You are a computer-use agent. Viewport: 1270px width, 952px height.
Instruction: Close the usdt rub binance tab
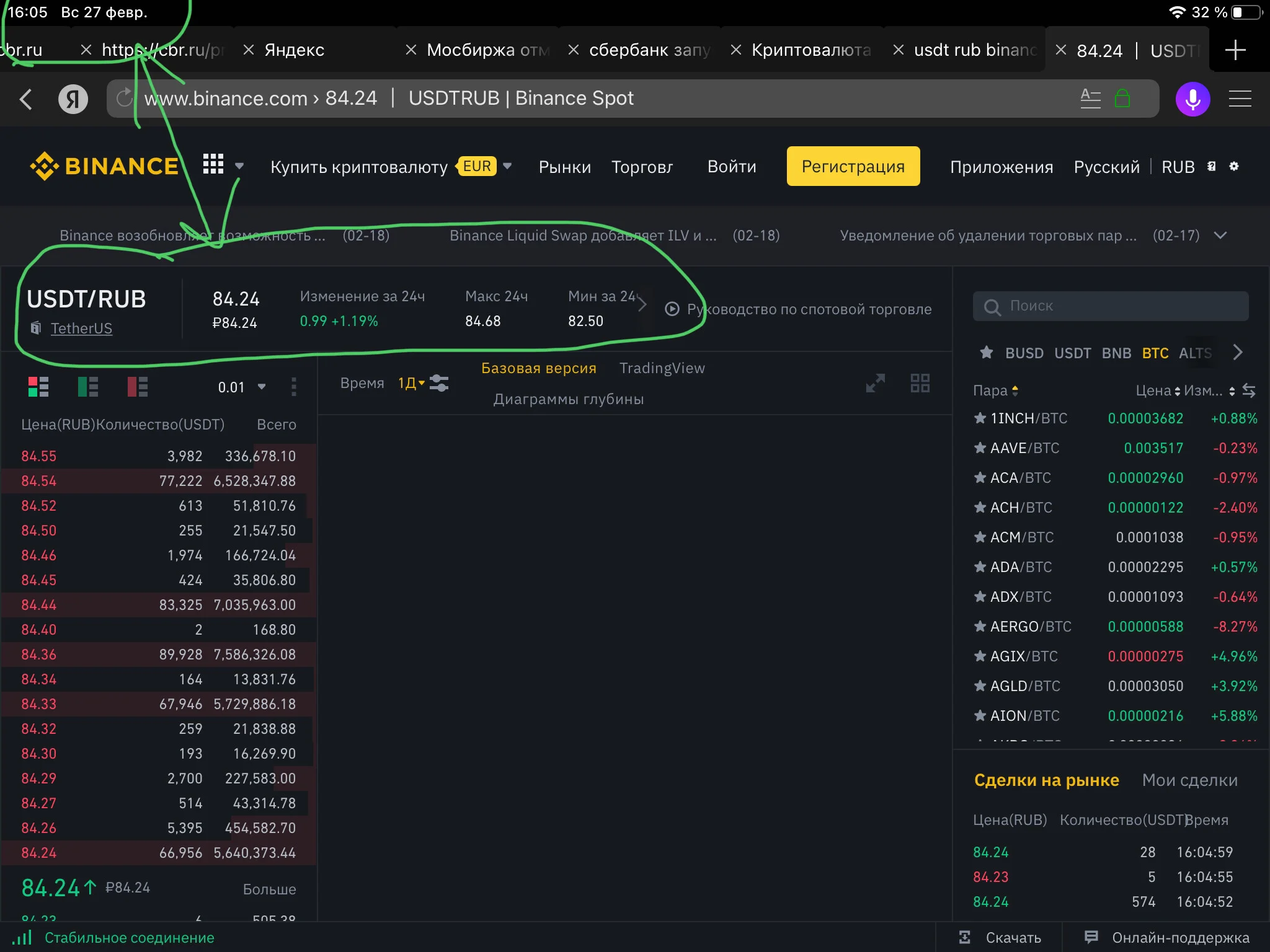pos(898,50)
